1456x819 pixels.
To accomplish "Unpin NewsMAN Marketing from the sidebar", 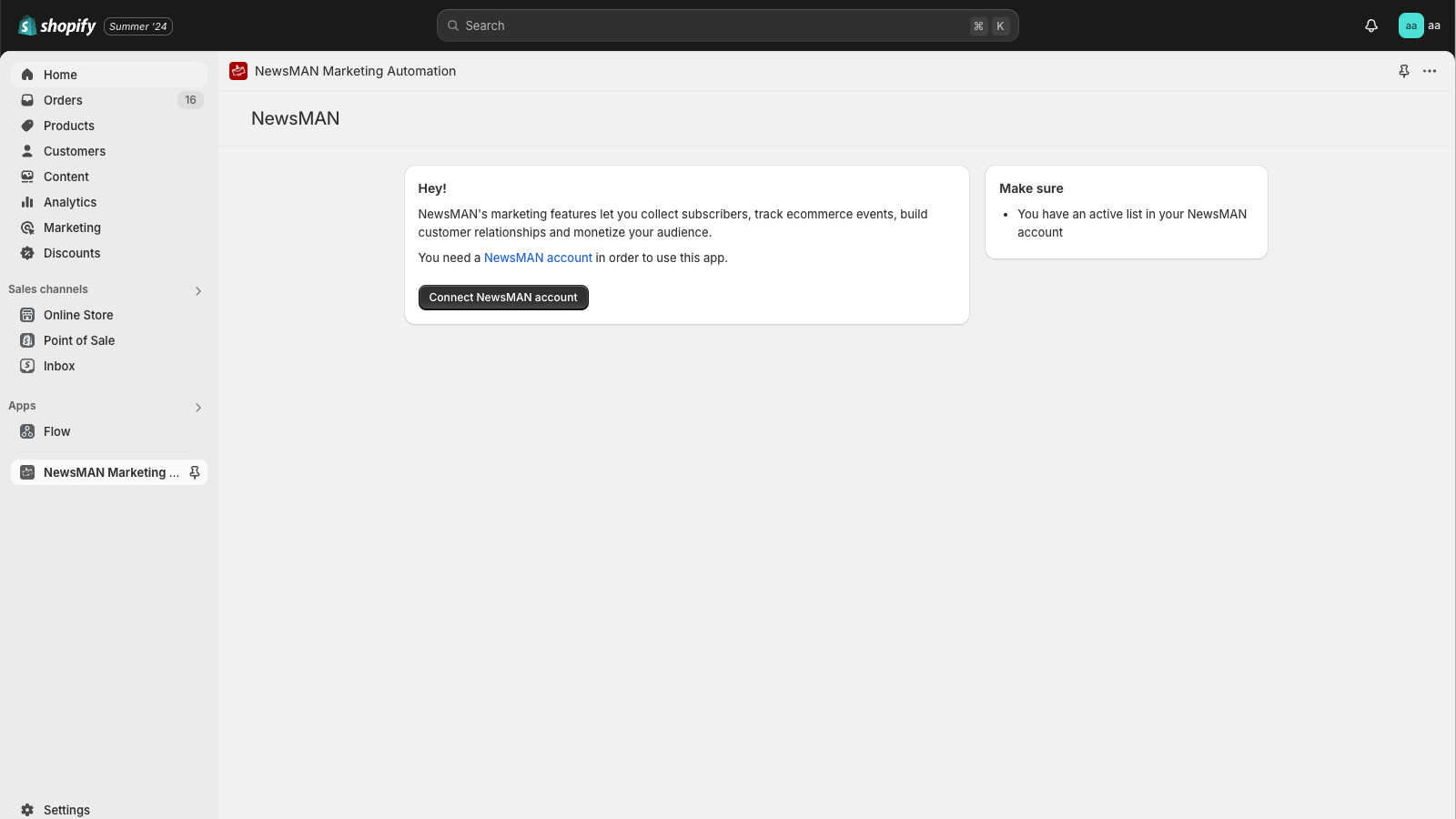I will pyautogui.click(x=195, y=472).
